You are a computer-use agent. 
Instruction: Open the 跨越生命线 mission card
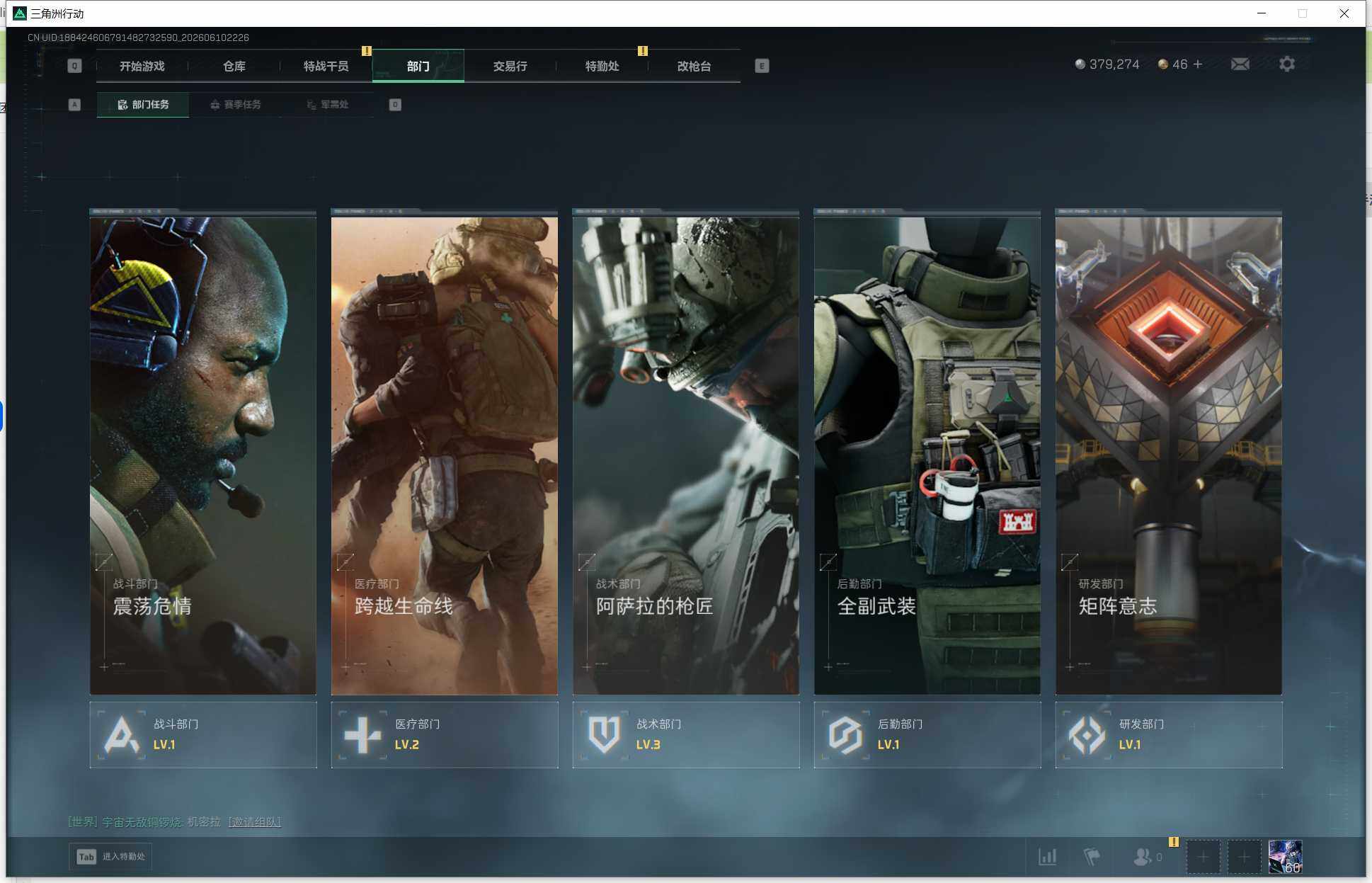pyautogui.click(x=445, y=455)
